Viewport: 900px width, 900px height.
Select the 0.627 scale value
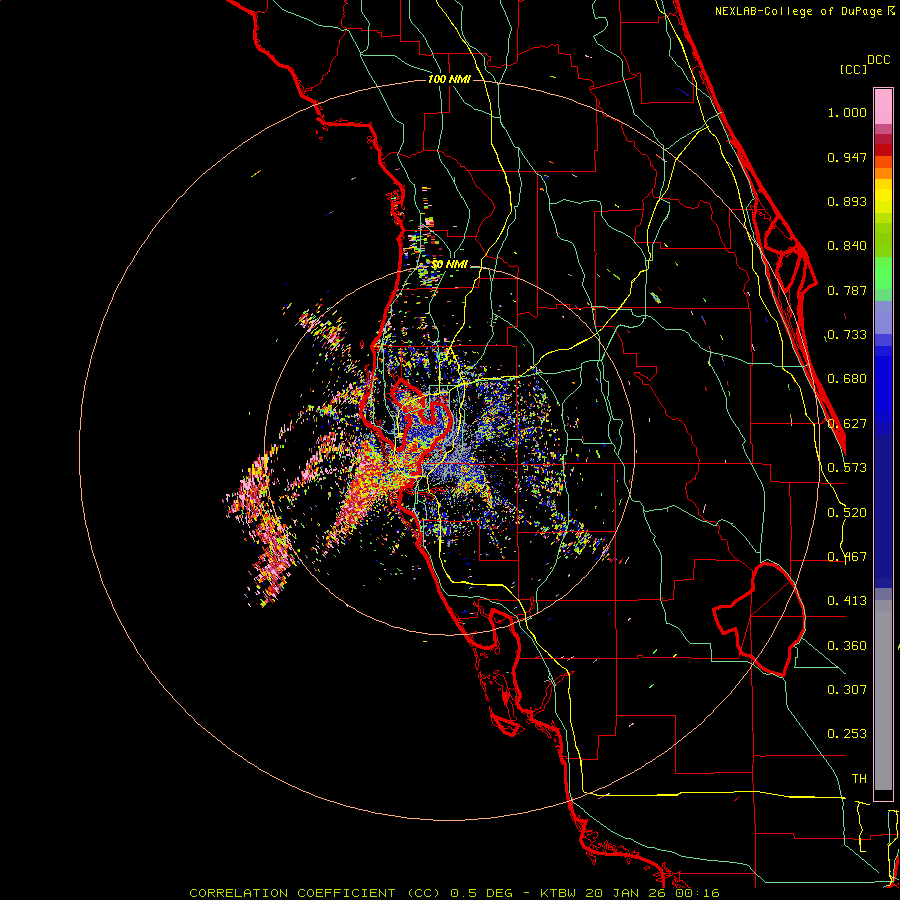point(847,424)
